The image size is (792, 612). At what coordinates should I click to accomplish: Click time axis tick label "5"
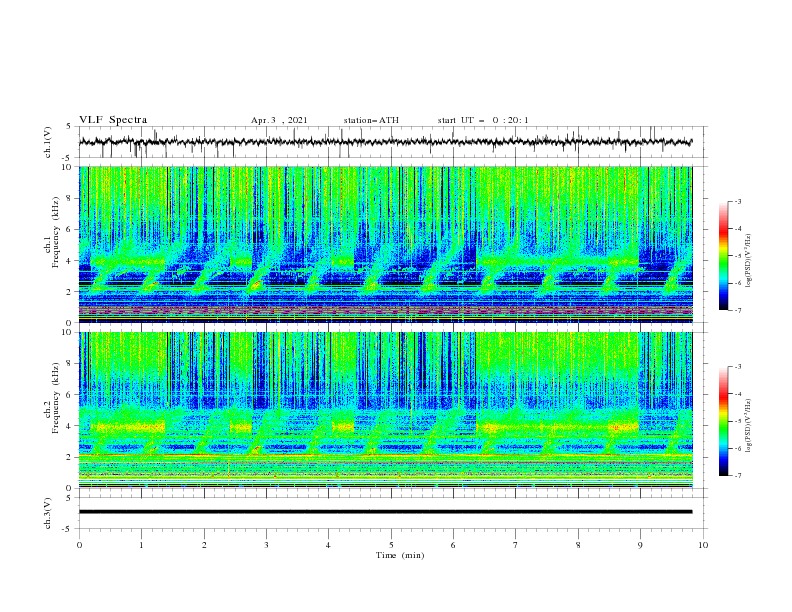click(x=391, y=545)
